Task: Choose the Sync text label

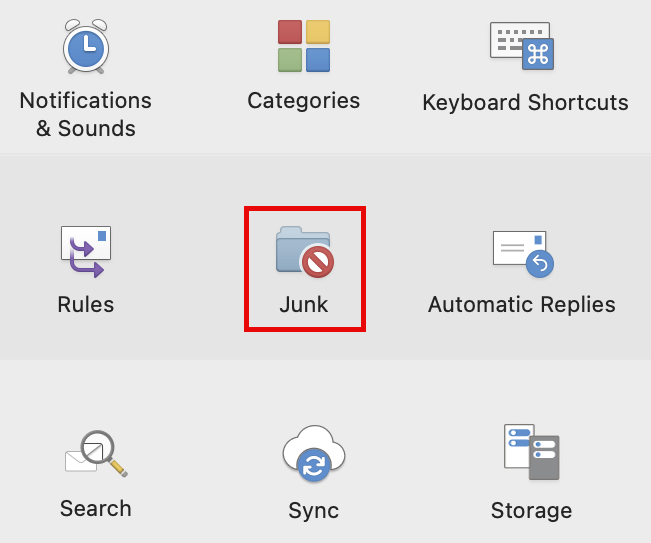Action: tap(313, 510)
